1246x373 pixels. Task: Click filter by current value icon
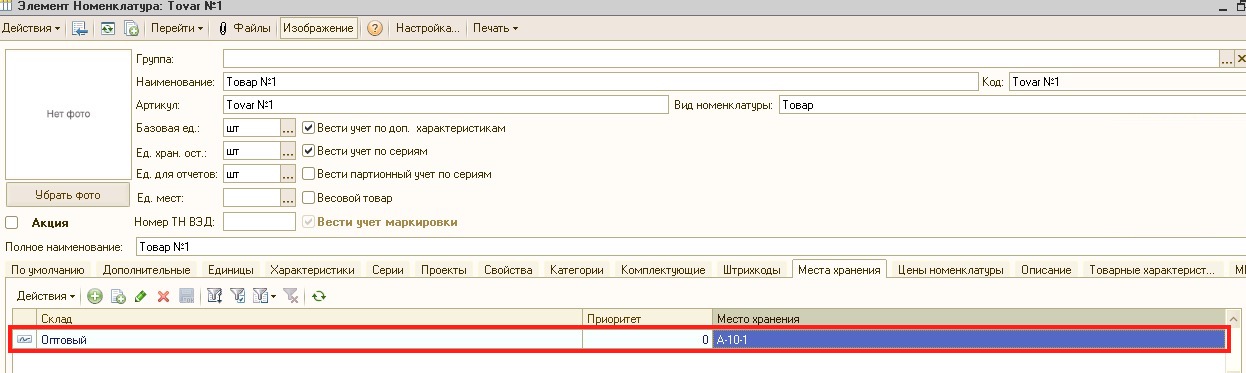(x=238, y=296)
